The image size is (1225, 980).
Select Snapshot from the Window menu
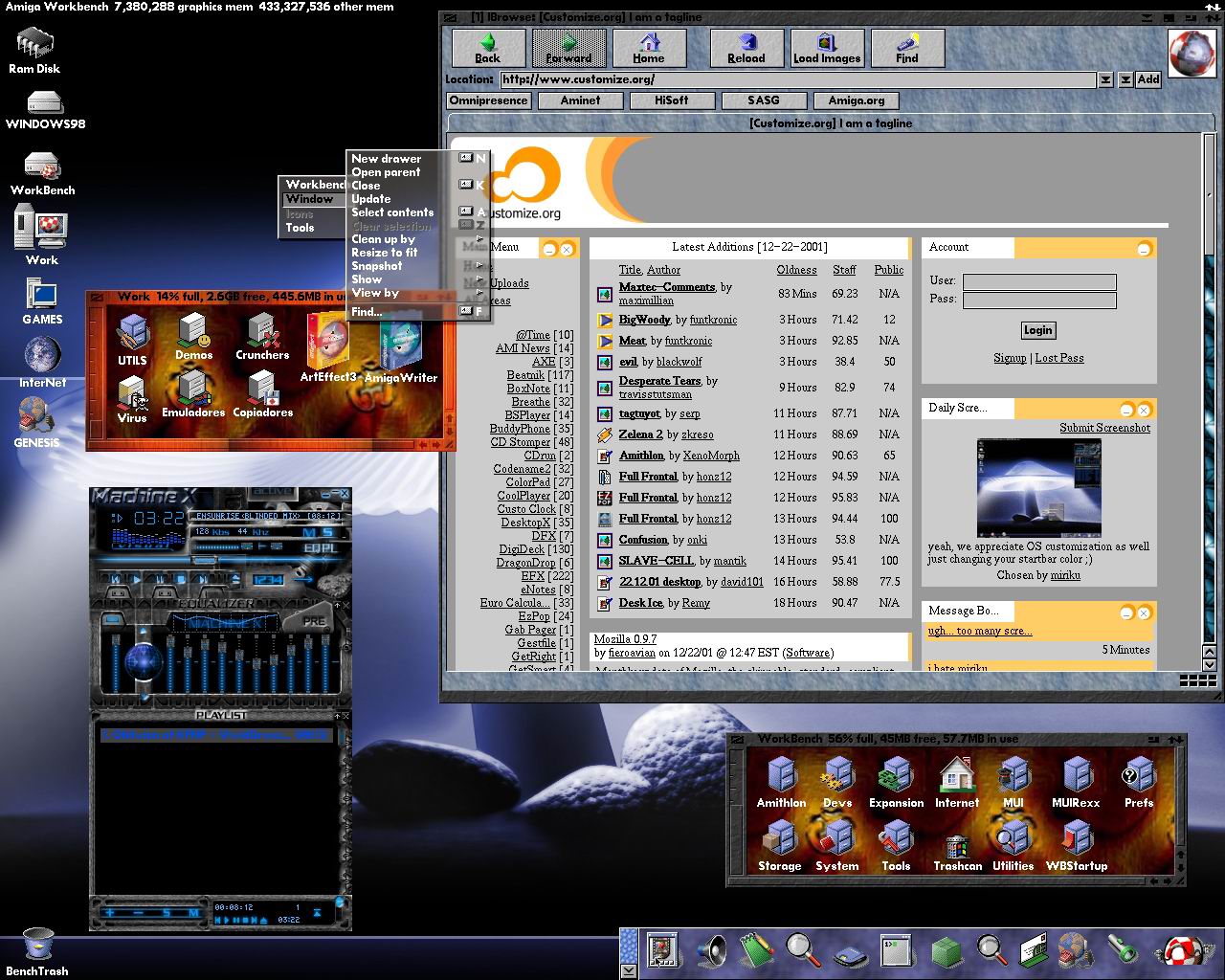point(376,266)
